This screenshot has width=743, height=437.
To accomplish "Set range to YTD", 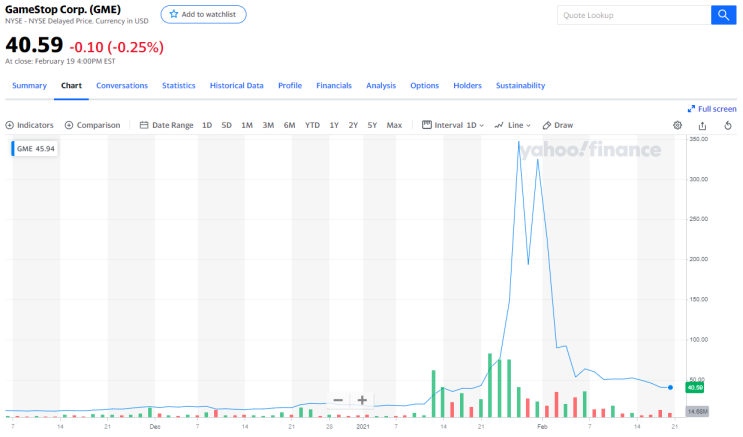I will (312, 125).
